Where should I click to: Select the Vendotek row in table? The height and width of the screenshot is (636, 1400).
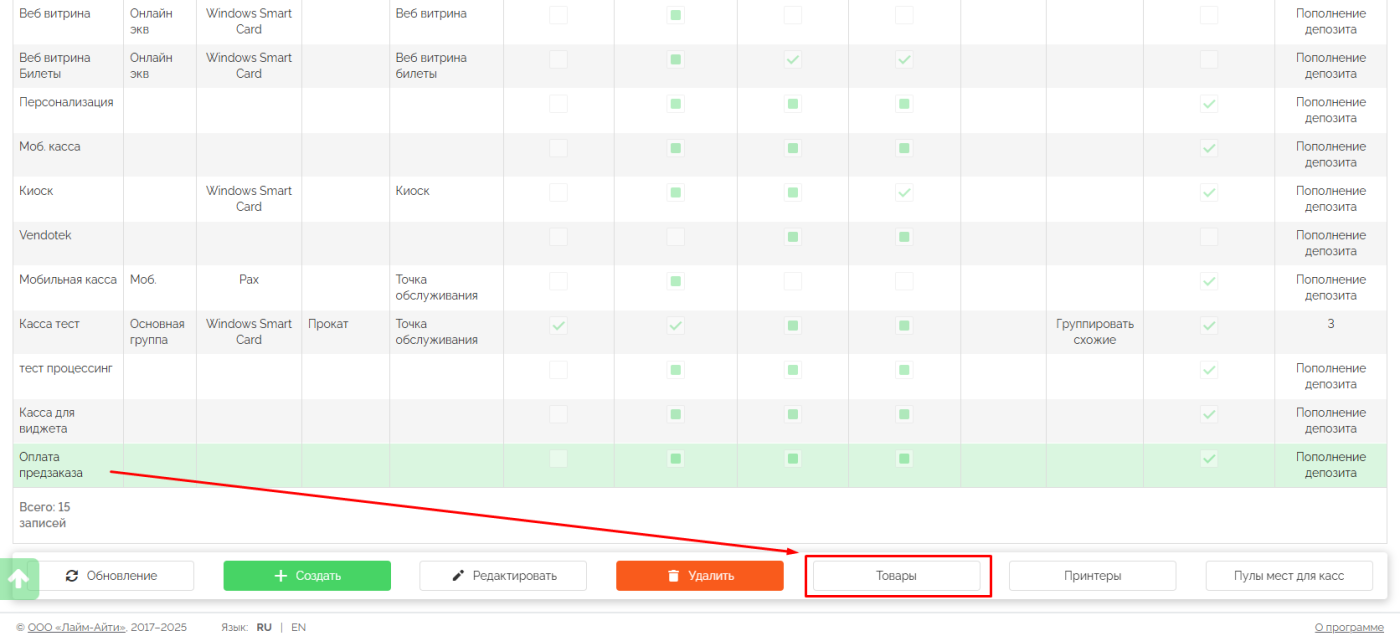tap(46, 235)
